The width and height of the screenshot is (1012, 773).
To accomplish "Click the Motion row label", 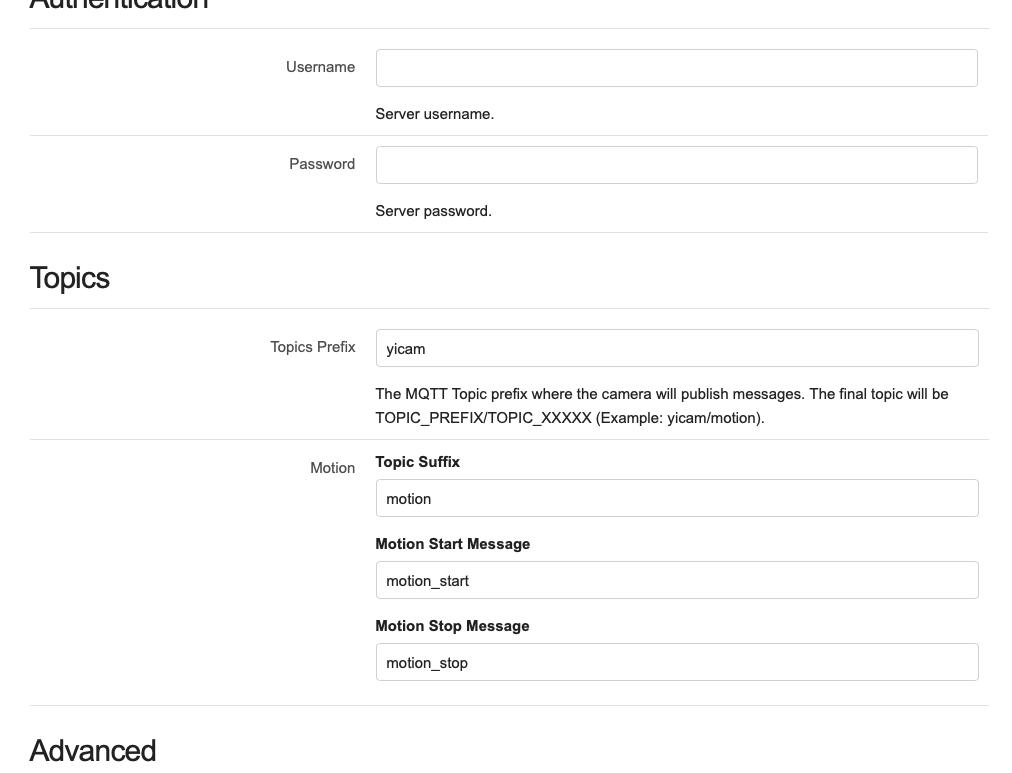I will tap(332, 468).
